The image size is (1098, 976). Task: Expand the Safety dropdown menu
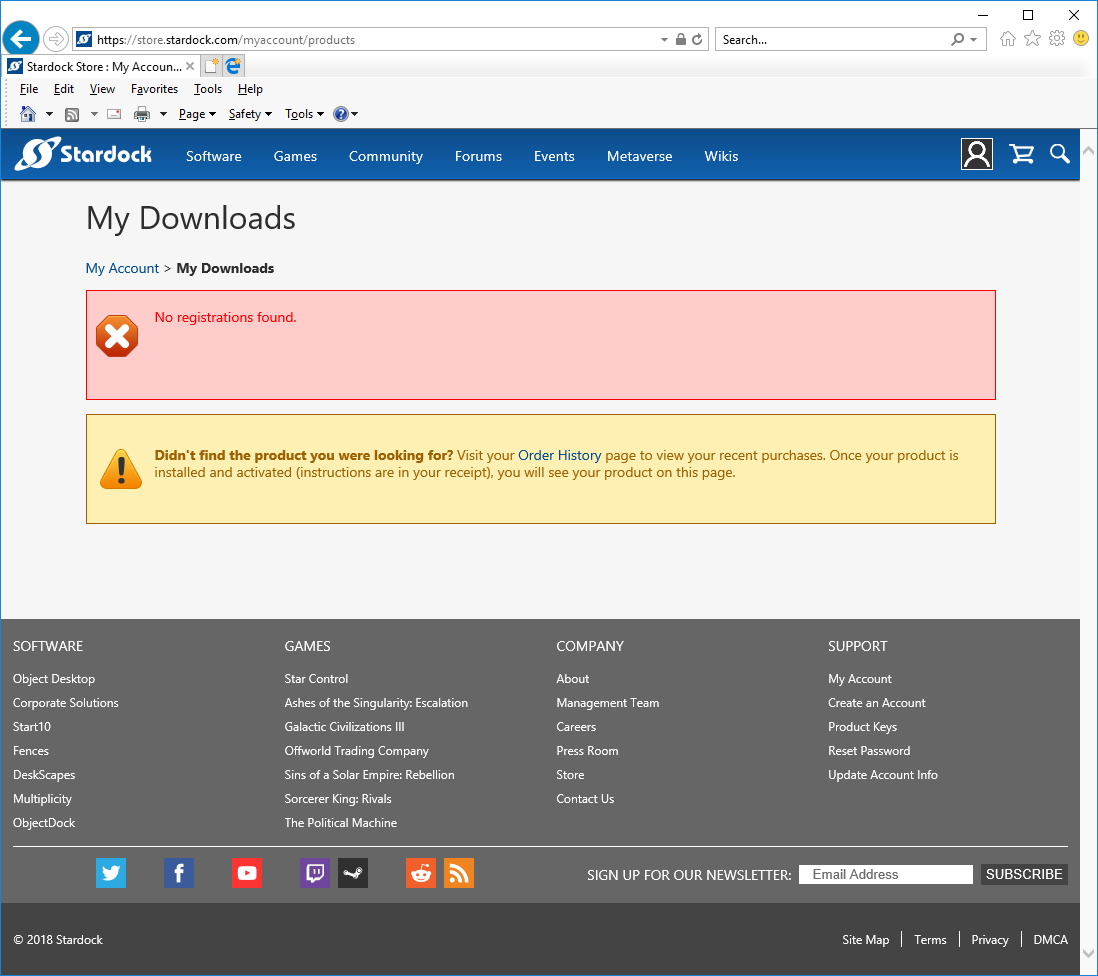(250, 114)
